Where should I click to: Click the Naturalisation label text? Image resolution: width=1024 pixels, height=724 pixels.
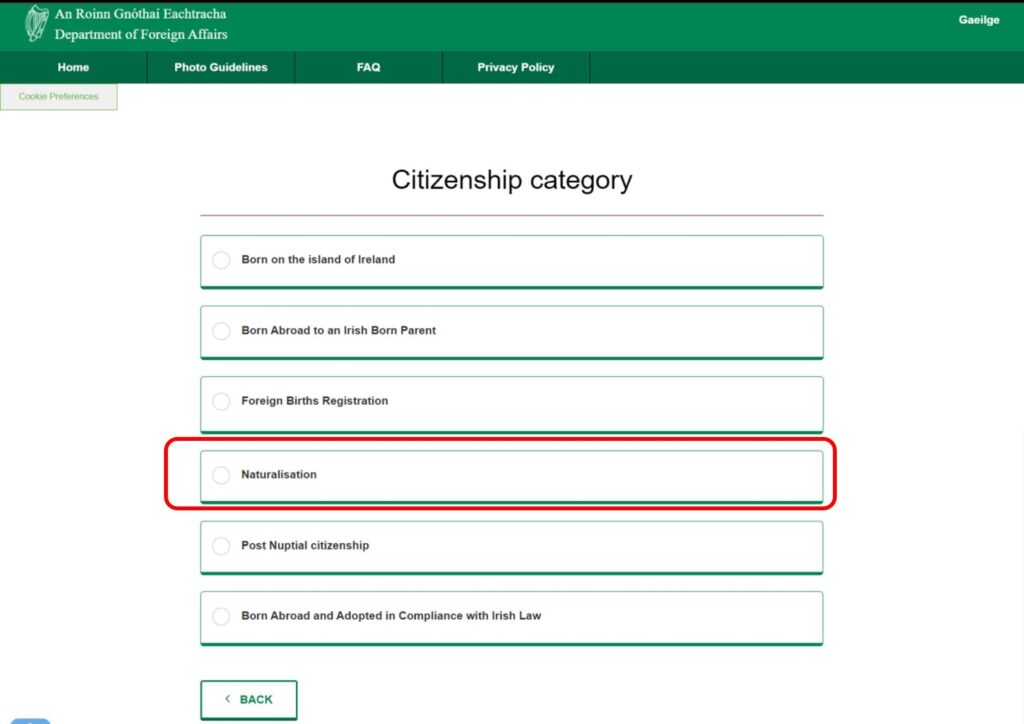click(278, 475)
